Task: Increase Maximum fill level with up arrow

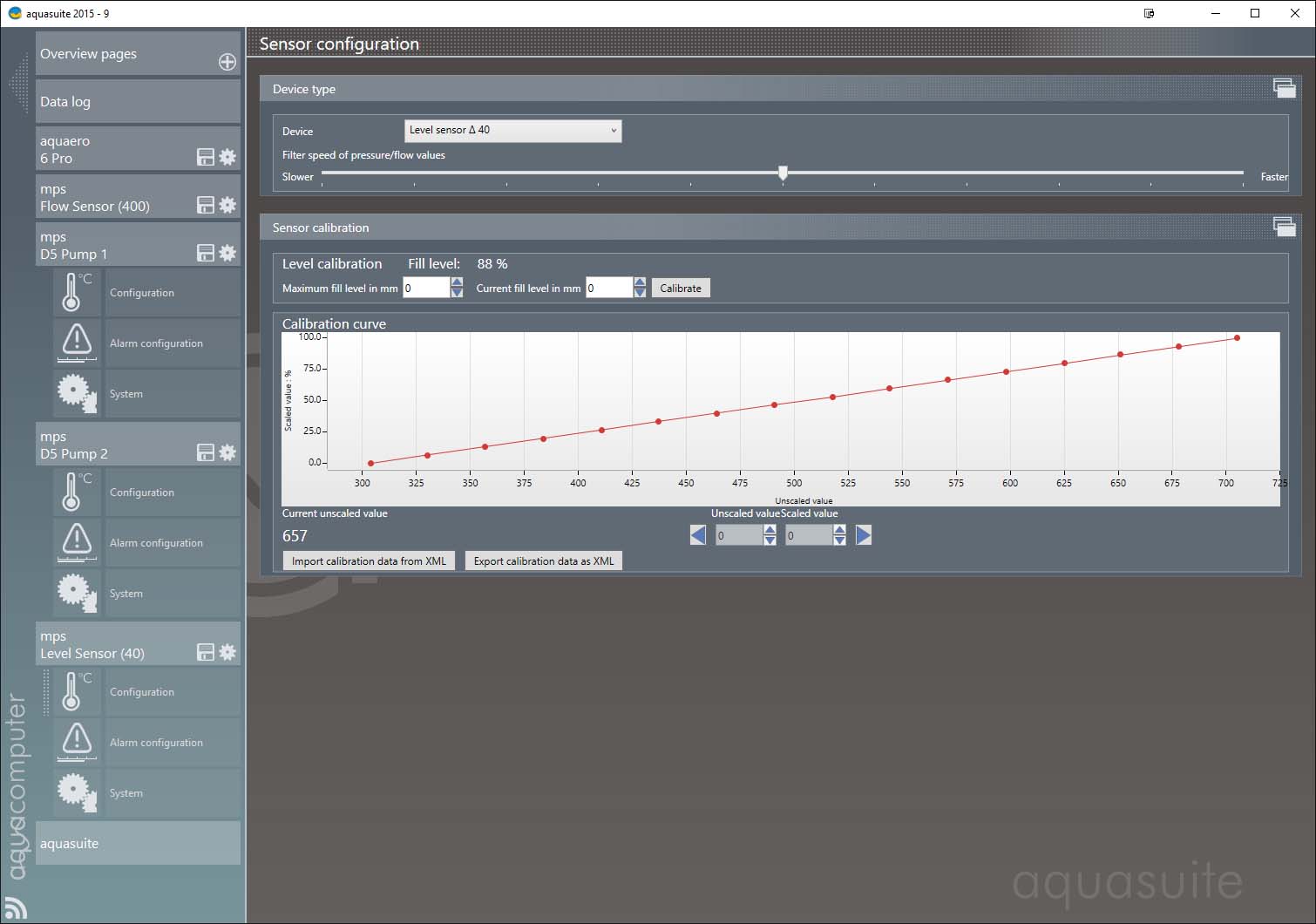Action: click(457, 282)
